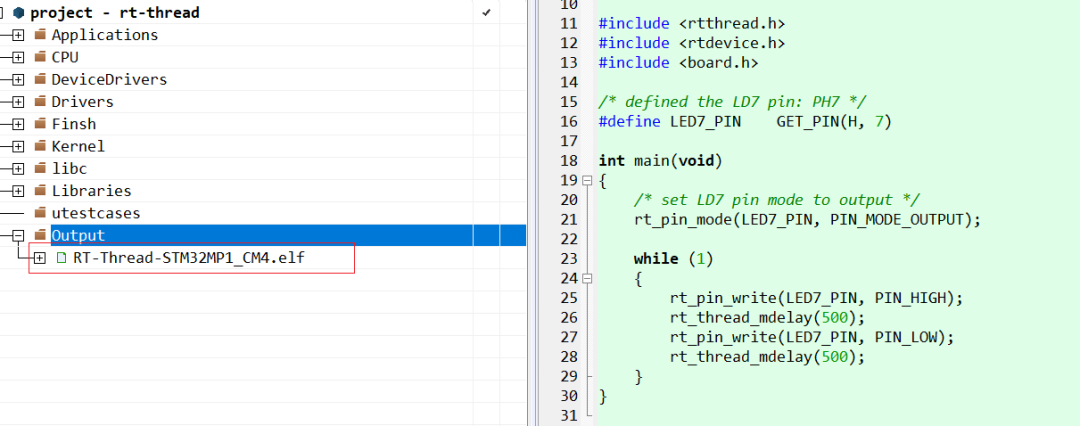Screen dimensions: 1080x426
Task: Select the RT-Thread-STM32MP1_CM4.elf file
Action: [x=189, y=258]
